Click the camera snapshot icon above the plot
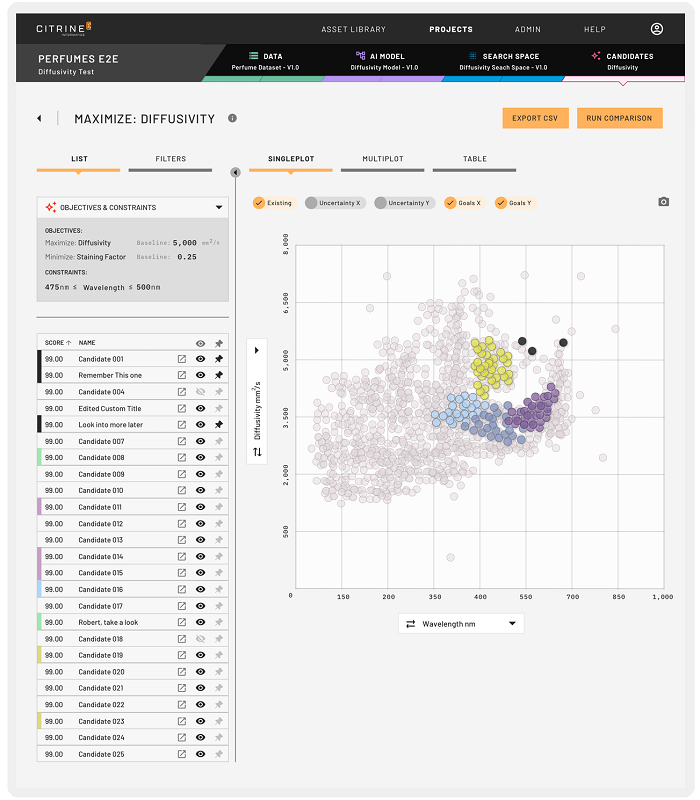Screen dimensions: 700x800 (663, 202)
